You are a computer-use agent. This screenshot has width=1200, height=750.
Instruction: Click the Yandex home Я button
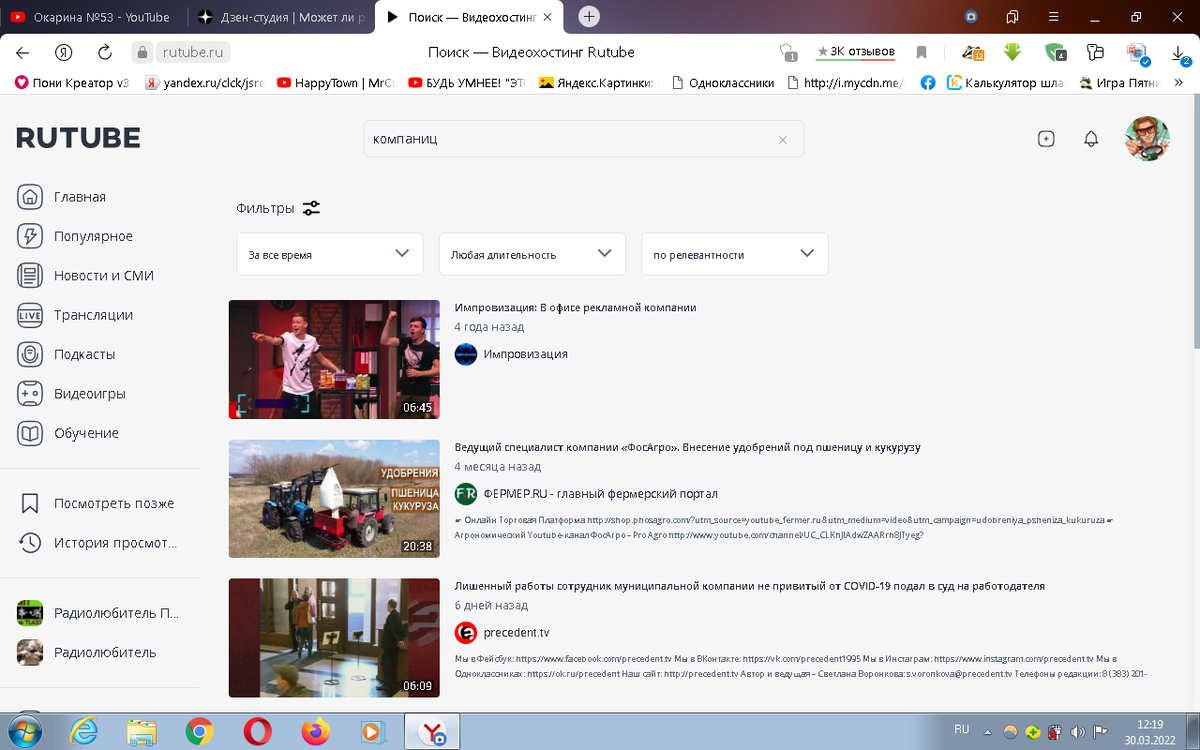tap(63, 52)
